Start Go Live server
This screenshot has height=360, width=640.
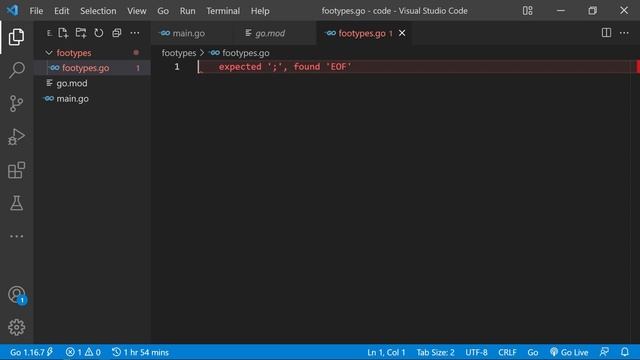[569, 352]
